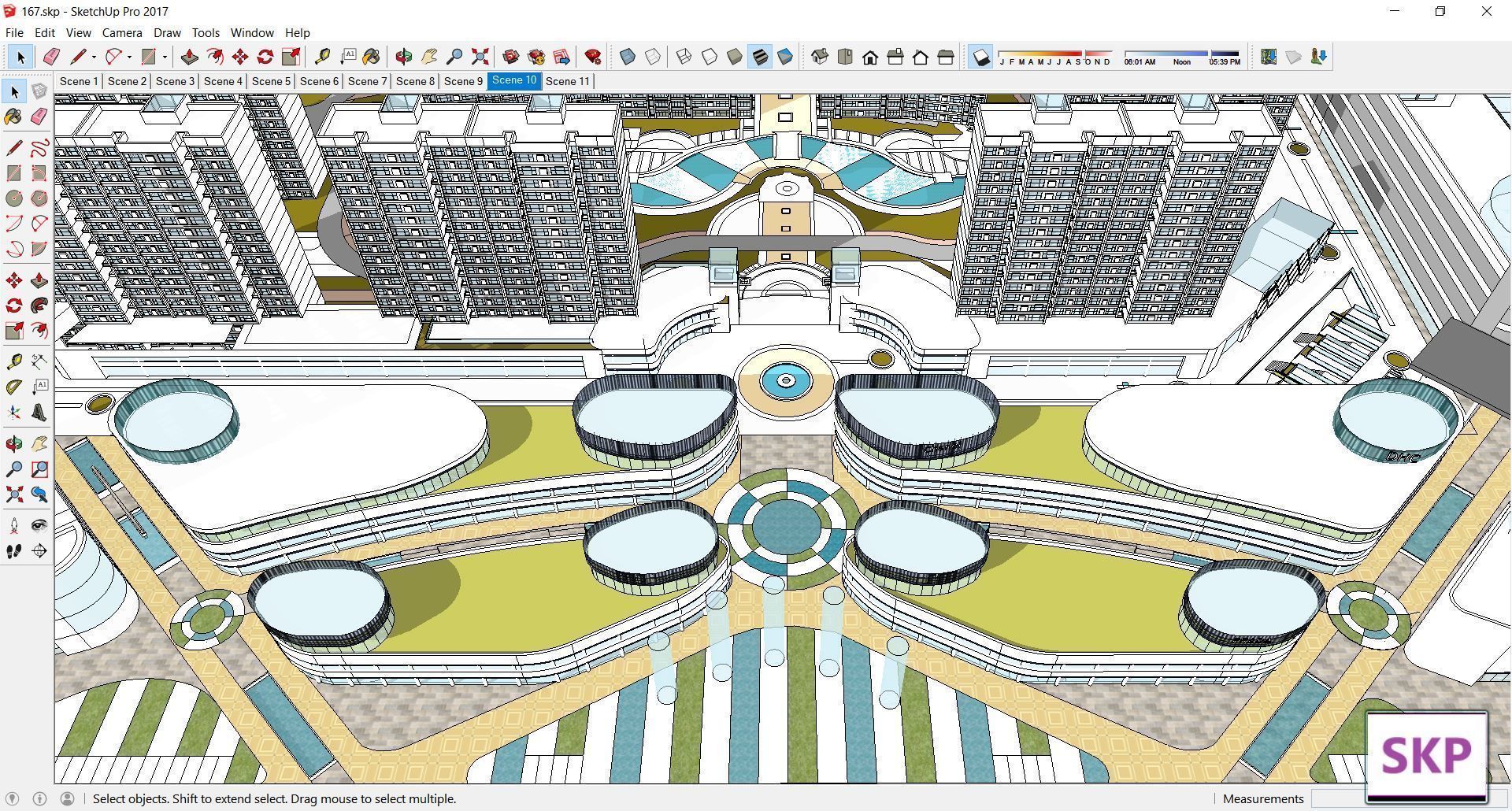This screenshot has width=1512, height=811.
Task: Choose the Rotated Rectangle tool
Action: [39, 173]
